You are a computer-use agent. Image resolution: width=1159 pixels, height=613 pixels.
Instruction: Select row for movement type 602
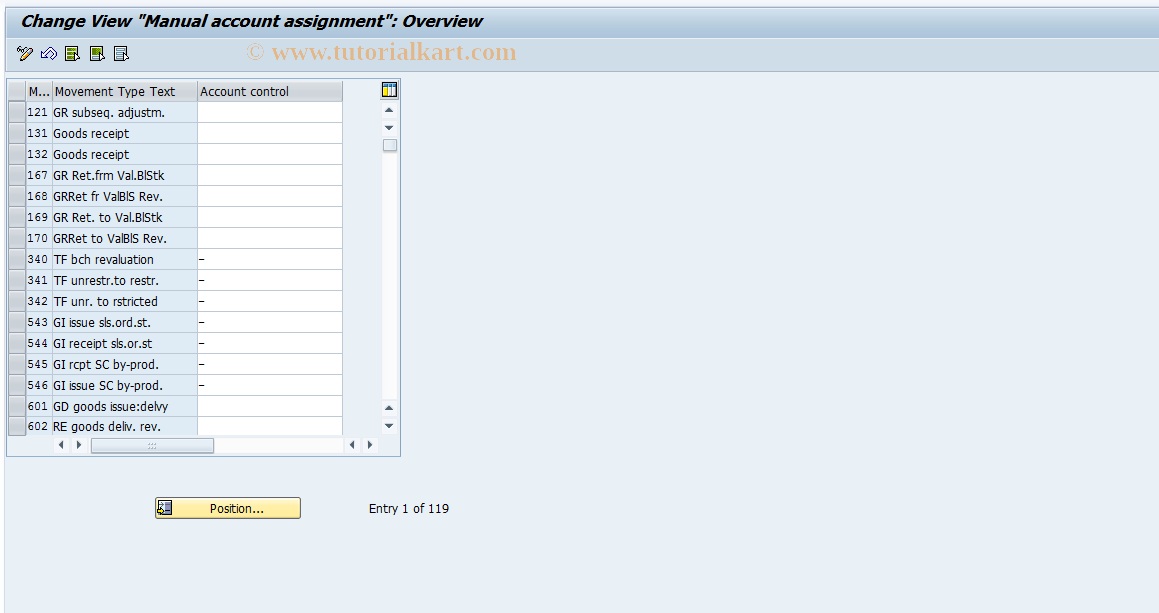click(x=16, y=427)
